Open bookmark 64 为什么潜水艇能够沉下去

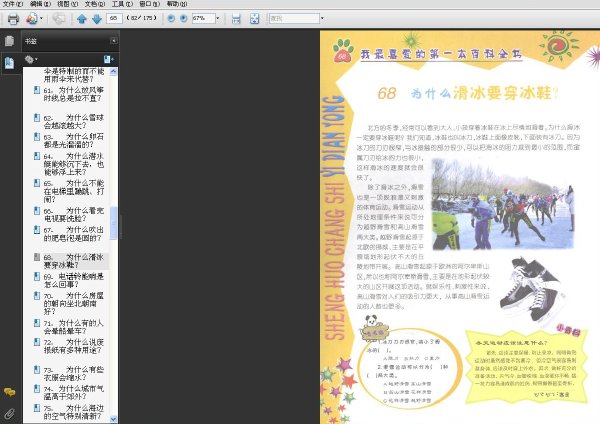tap(73, 164)
